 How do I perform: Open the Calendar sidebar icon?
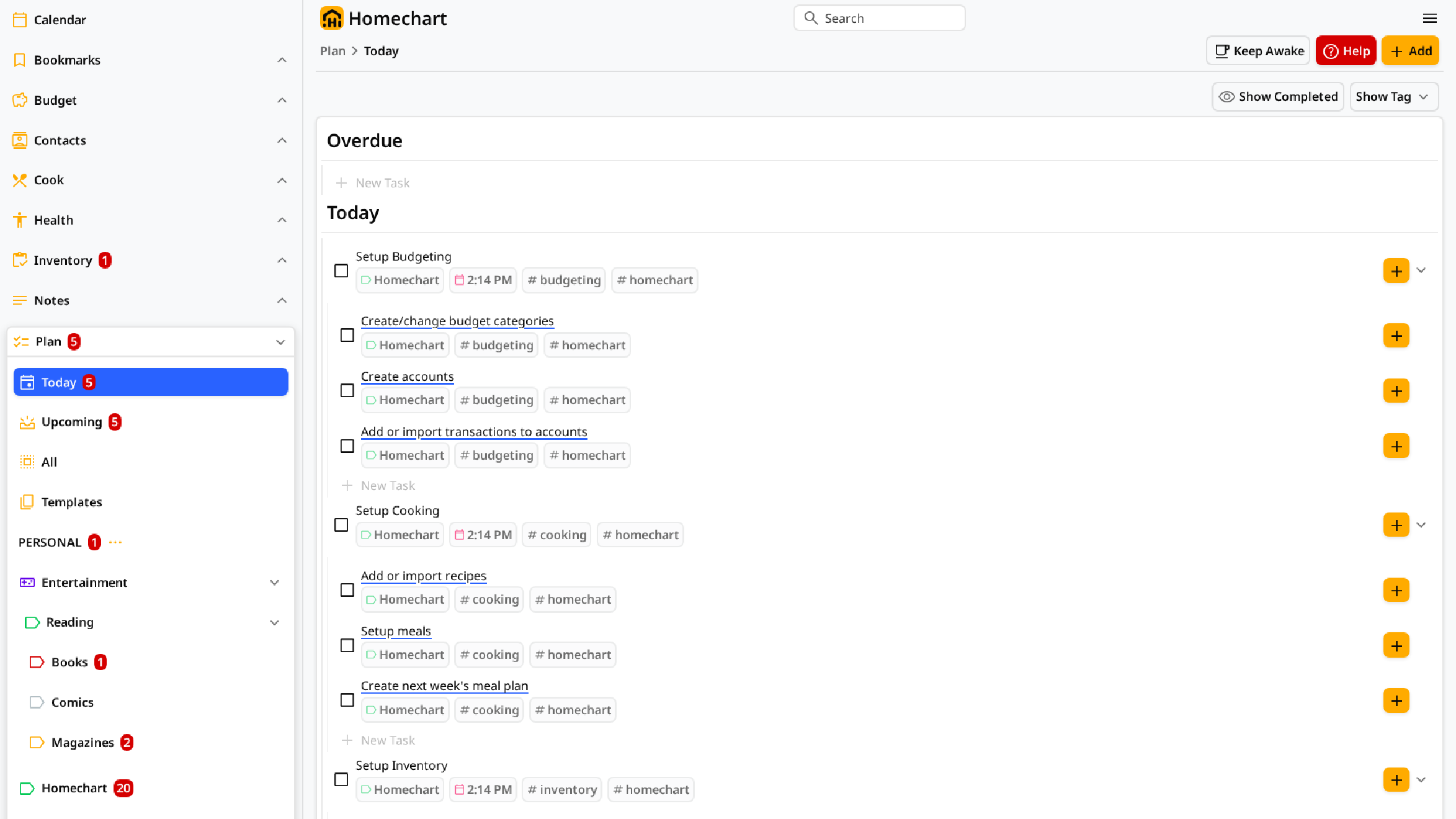click(20, 20)
